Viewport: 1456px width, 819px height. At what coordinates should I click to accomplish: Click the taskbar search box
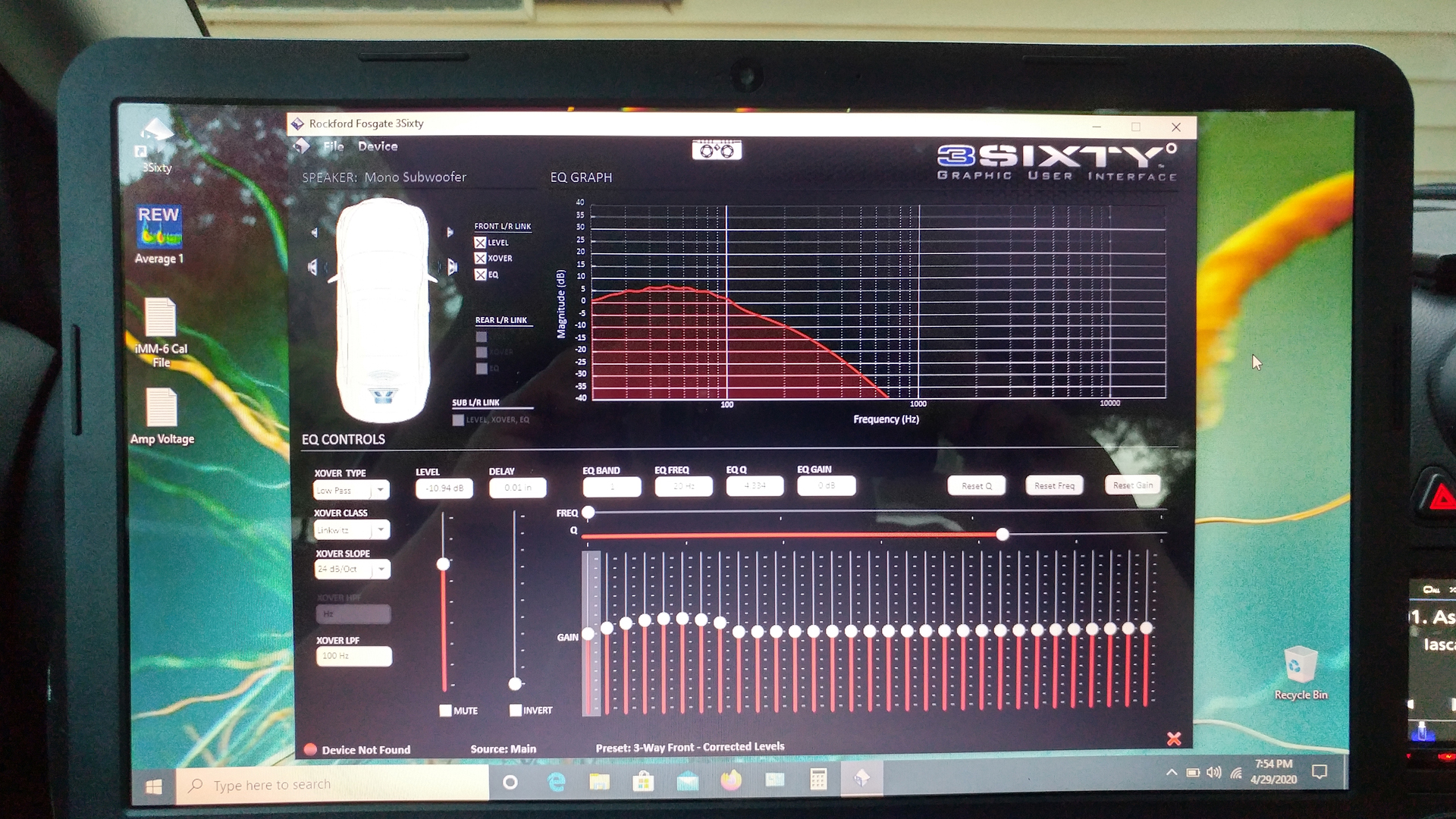tap(333, 785)
